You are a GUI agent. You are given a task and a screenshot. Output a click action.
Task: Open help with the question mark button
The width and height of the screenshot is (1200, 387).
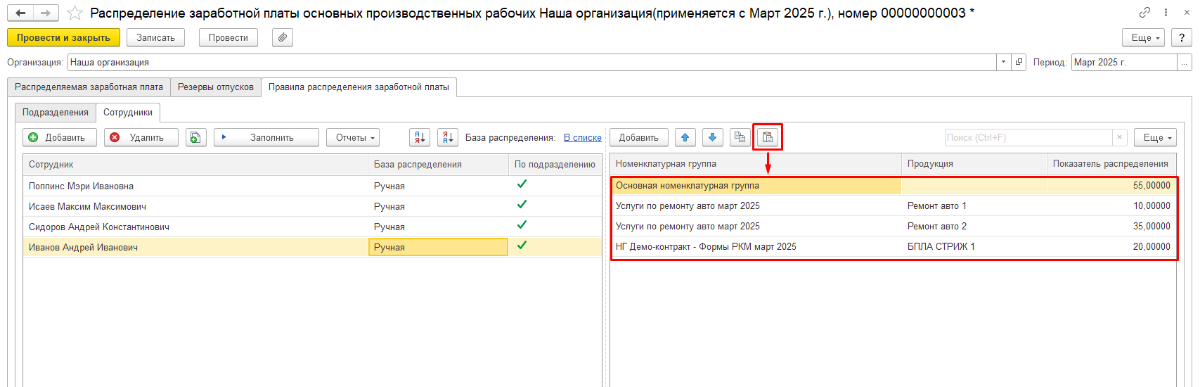pos(1181,37)
